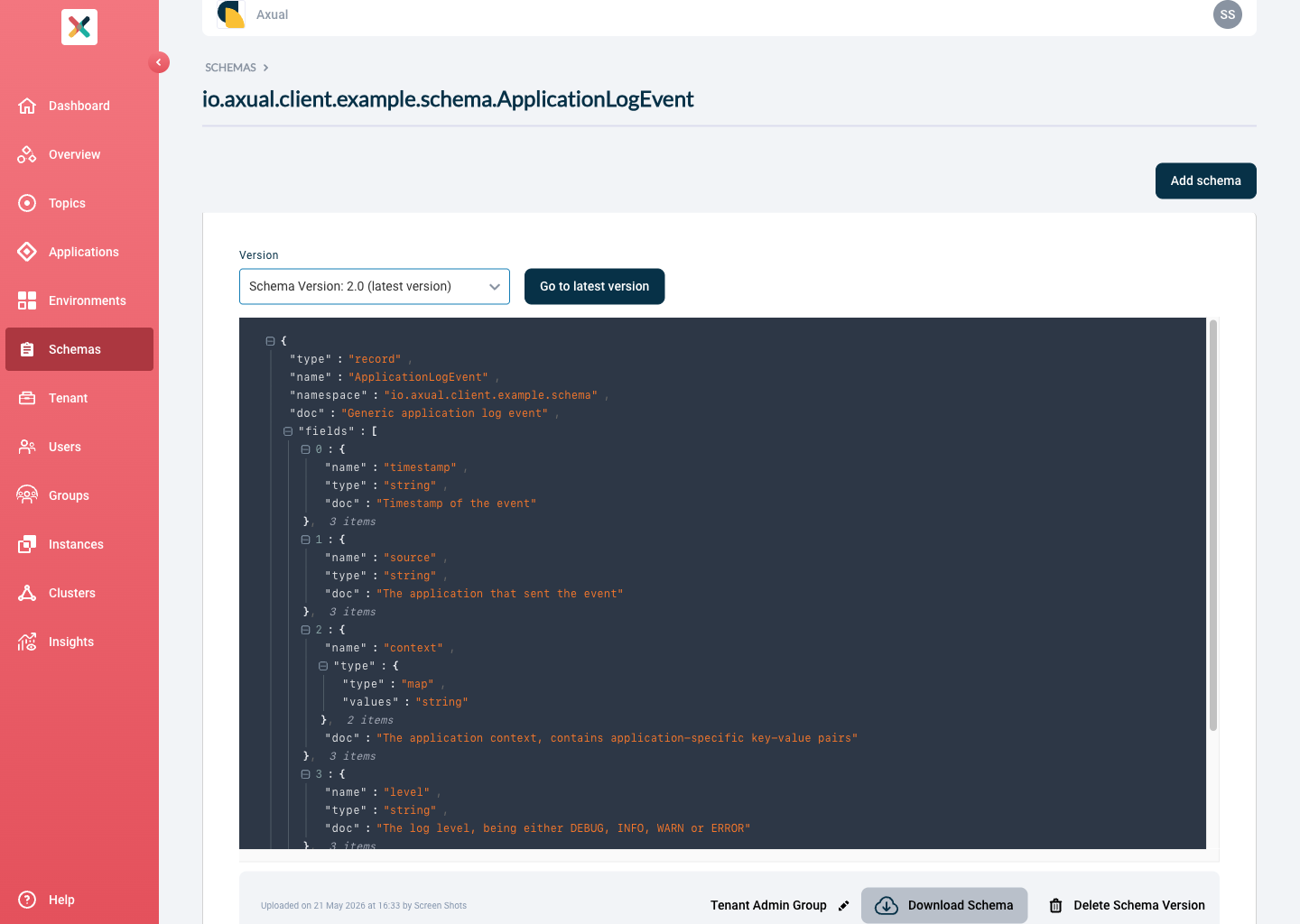Click the schema viewer vertical scrollbar
The width and height of the screenshot is (1300, 924).
(1213, 525)
